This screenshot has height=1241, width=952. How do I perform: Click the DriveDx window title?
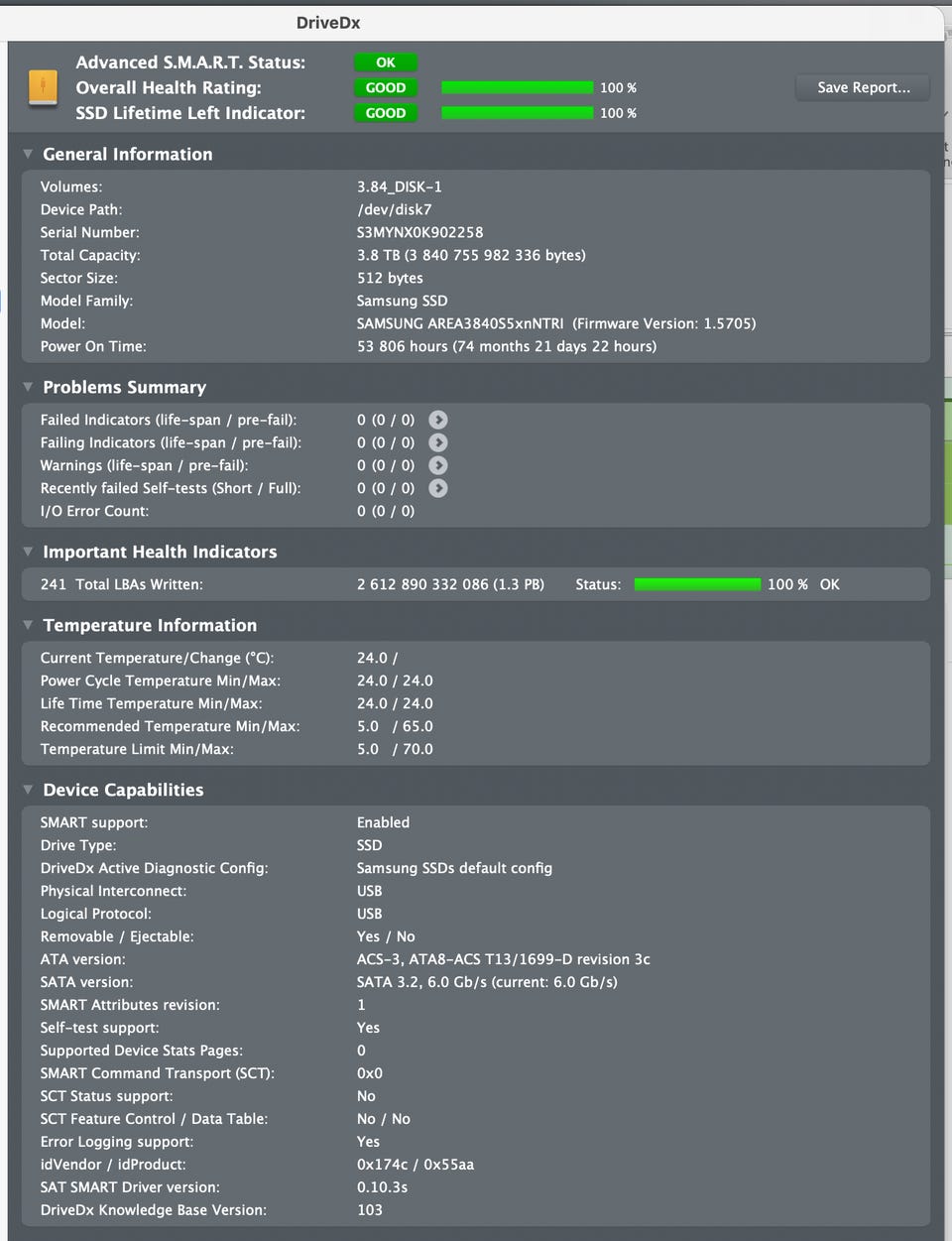click(x=328, y=22)
